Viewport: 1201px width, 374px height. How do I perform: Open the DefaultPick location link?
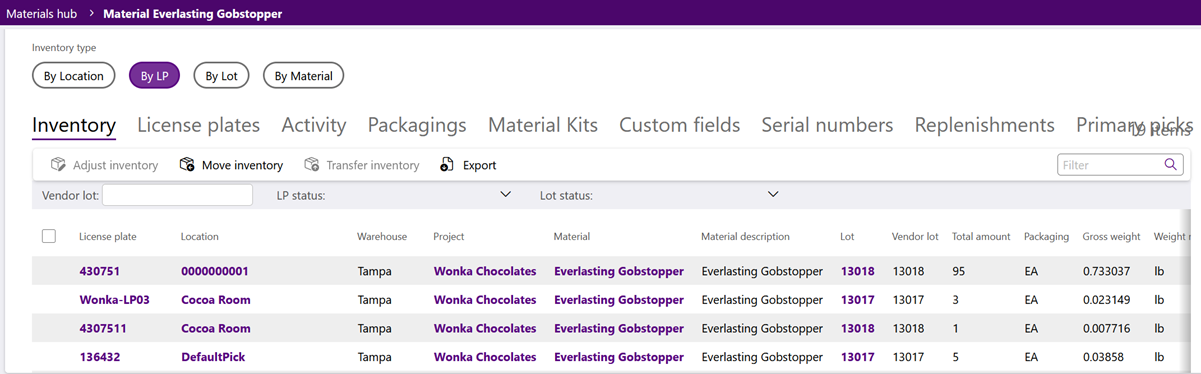(213, 356)
